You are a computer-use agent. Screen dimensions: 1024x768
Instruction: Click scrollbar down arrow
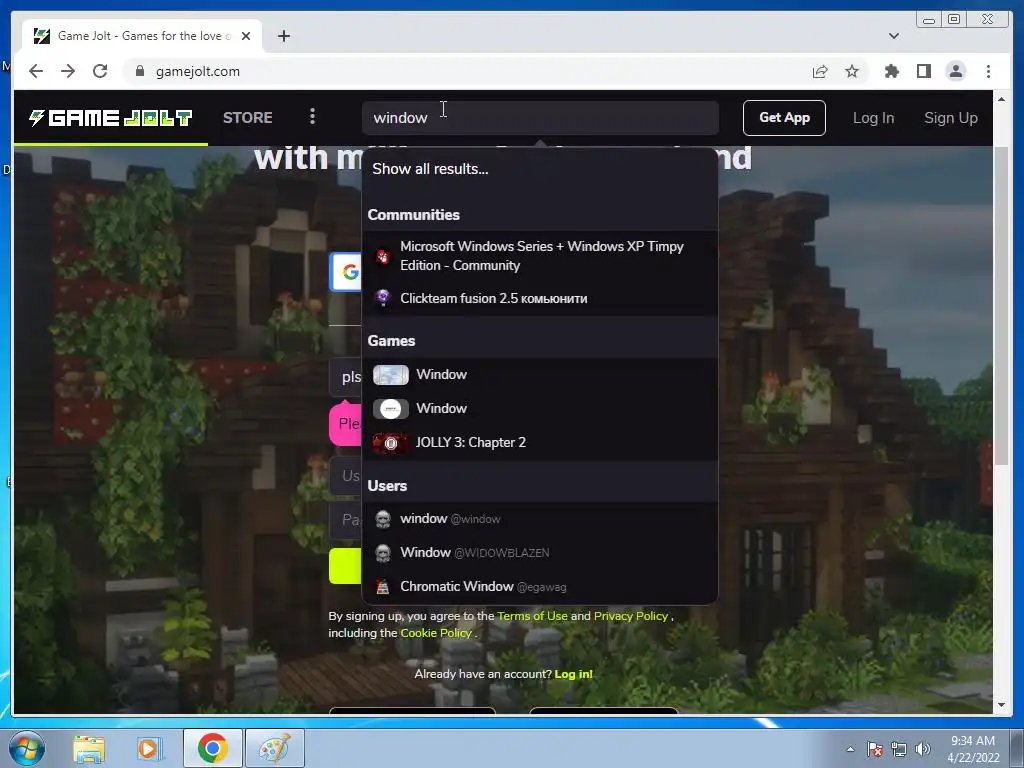(1001, 705)
